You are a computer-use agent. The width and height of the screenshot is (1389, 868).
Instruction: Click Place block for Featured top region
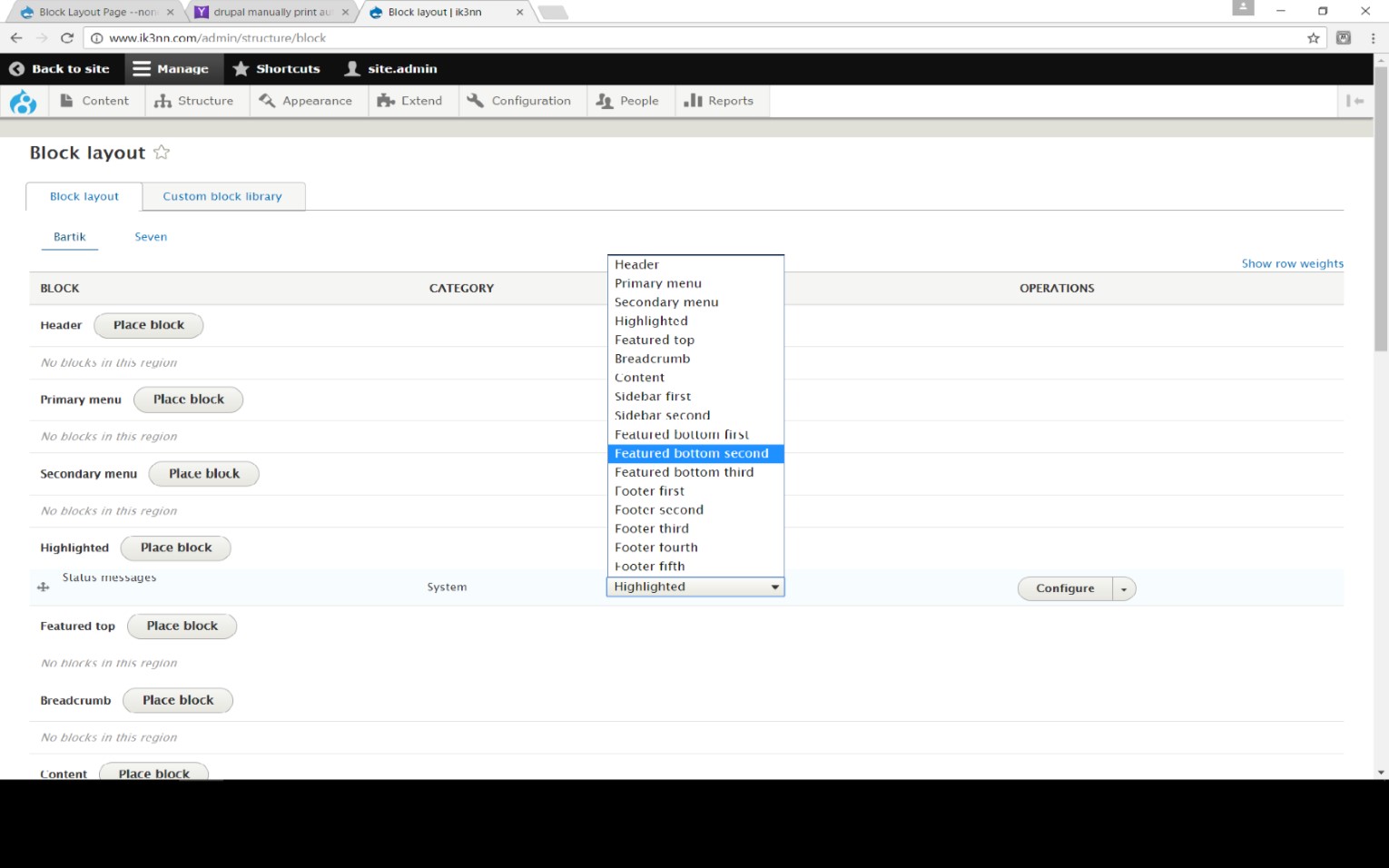coord(182,626)
